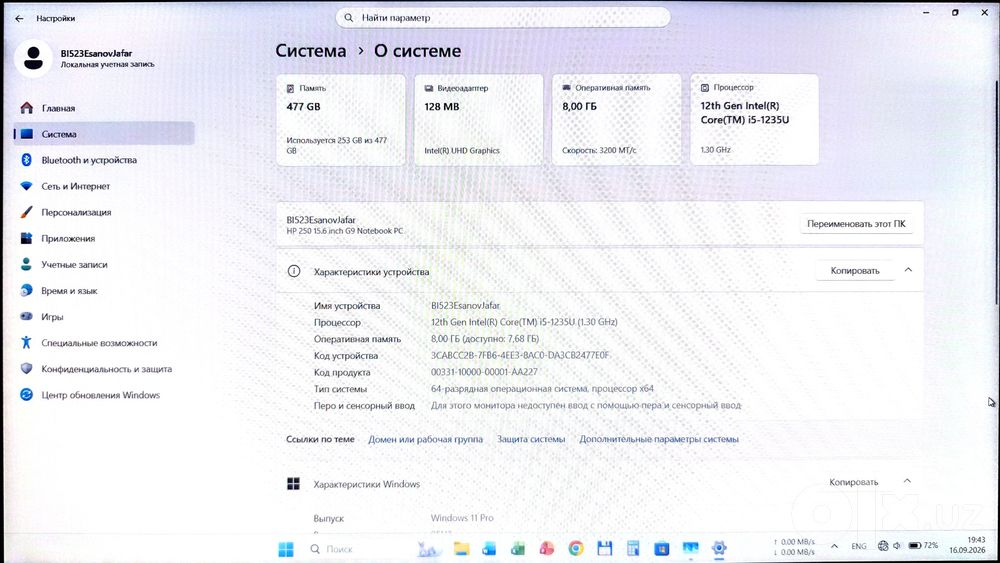Copy device specs with Копировать button
Viewport: 1000px width, 563px height.
pyautogui.click(x=855, y=271)
